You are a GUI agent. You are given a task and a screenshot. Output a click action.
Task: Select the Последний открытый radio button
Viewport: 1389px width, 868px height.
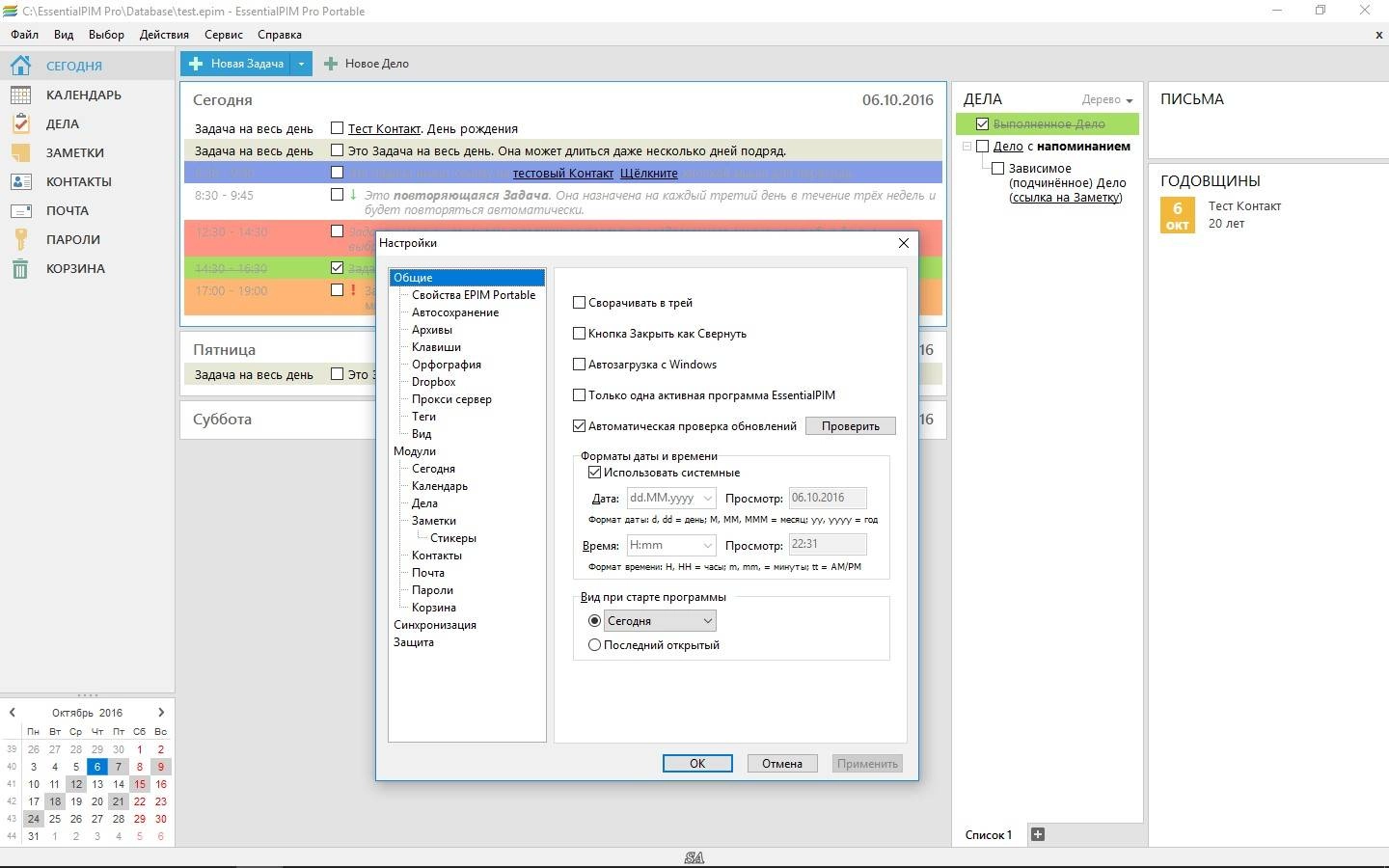tap(594, 645)
